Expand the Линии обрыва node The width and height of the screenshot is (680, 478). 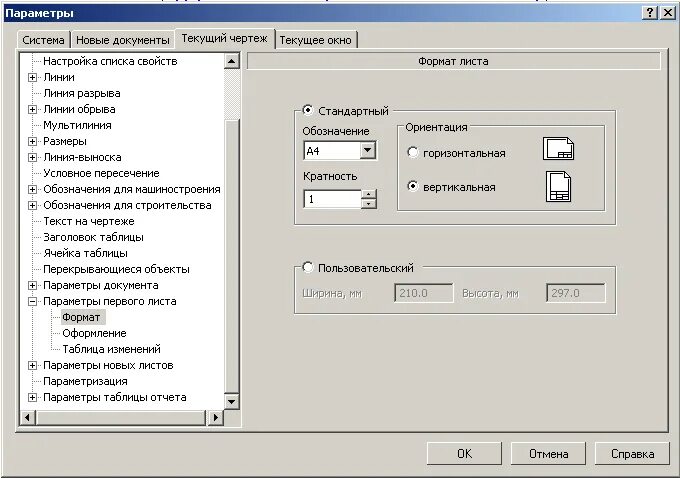point(32,109)
